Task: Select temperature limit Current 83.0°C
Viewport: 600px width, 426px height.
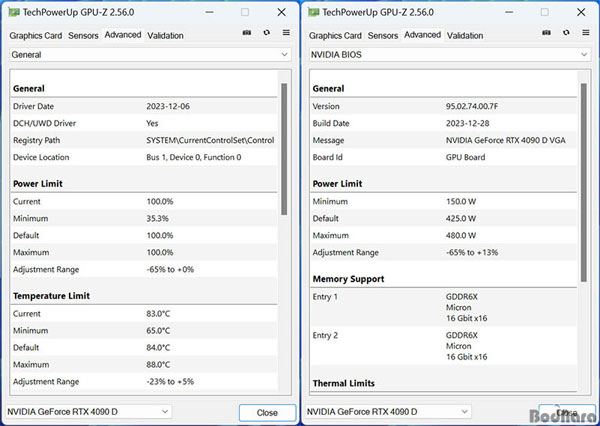Action: tap(158, 313)
